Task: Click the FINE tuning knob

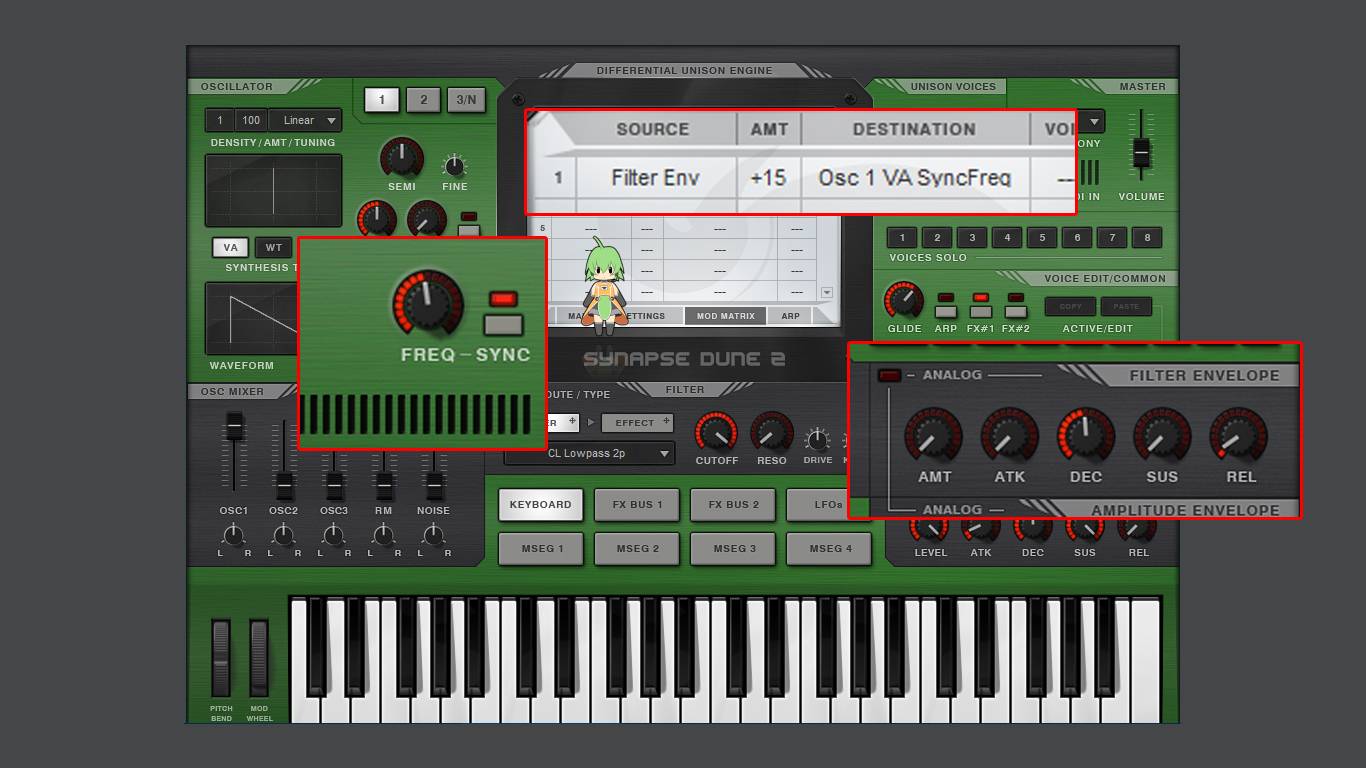Action: point(454,165)
